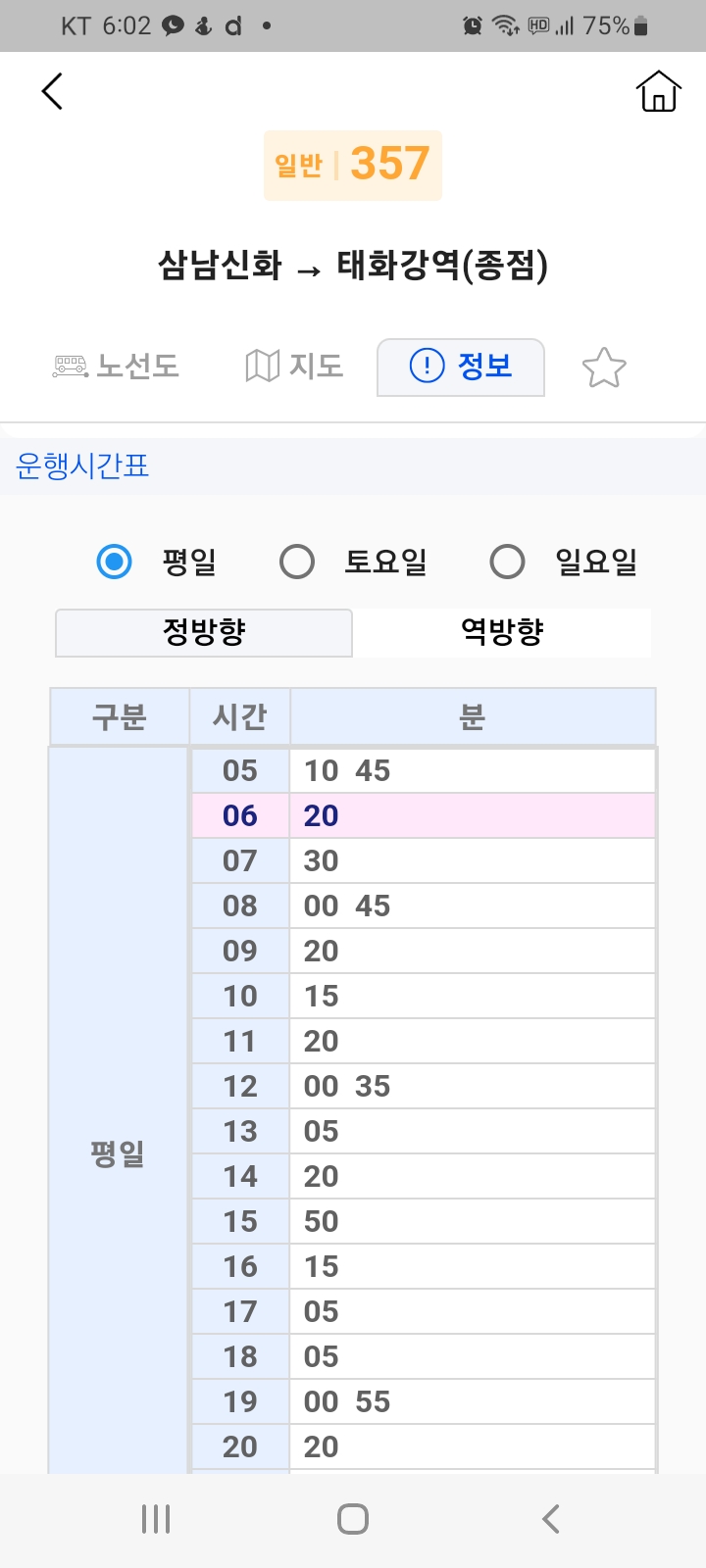
Task: Tap the battery icon in status bar
Action: tap(641, 26)
